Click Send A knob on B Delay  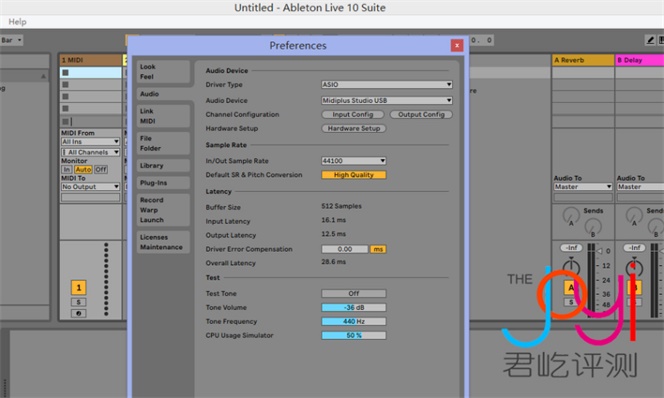click(634, 216)
